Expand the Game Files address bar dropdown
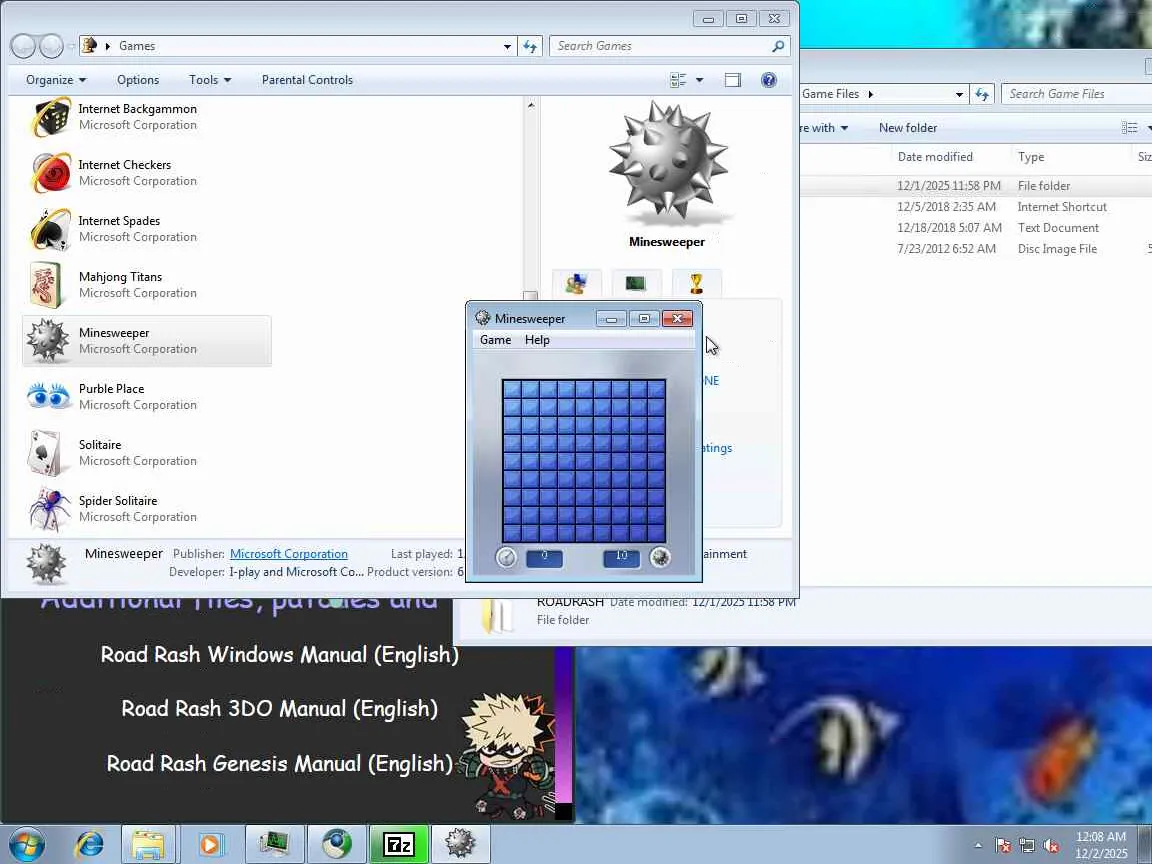The image size is (1152, 864). [959, 94]
